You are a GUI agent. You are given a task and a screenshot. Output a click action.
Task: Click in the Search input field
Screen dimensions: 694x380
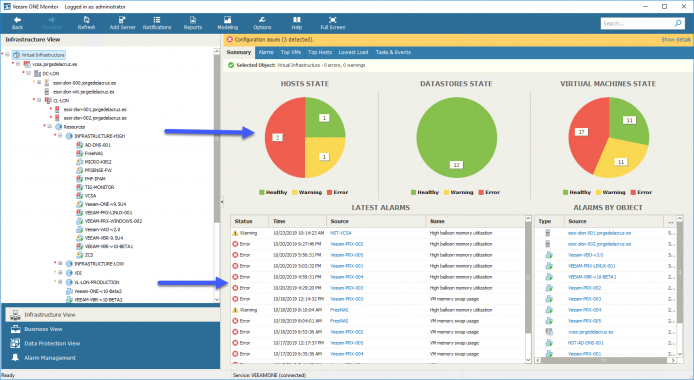[x=637, y=23]
